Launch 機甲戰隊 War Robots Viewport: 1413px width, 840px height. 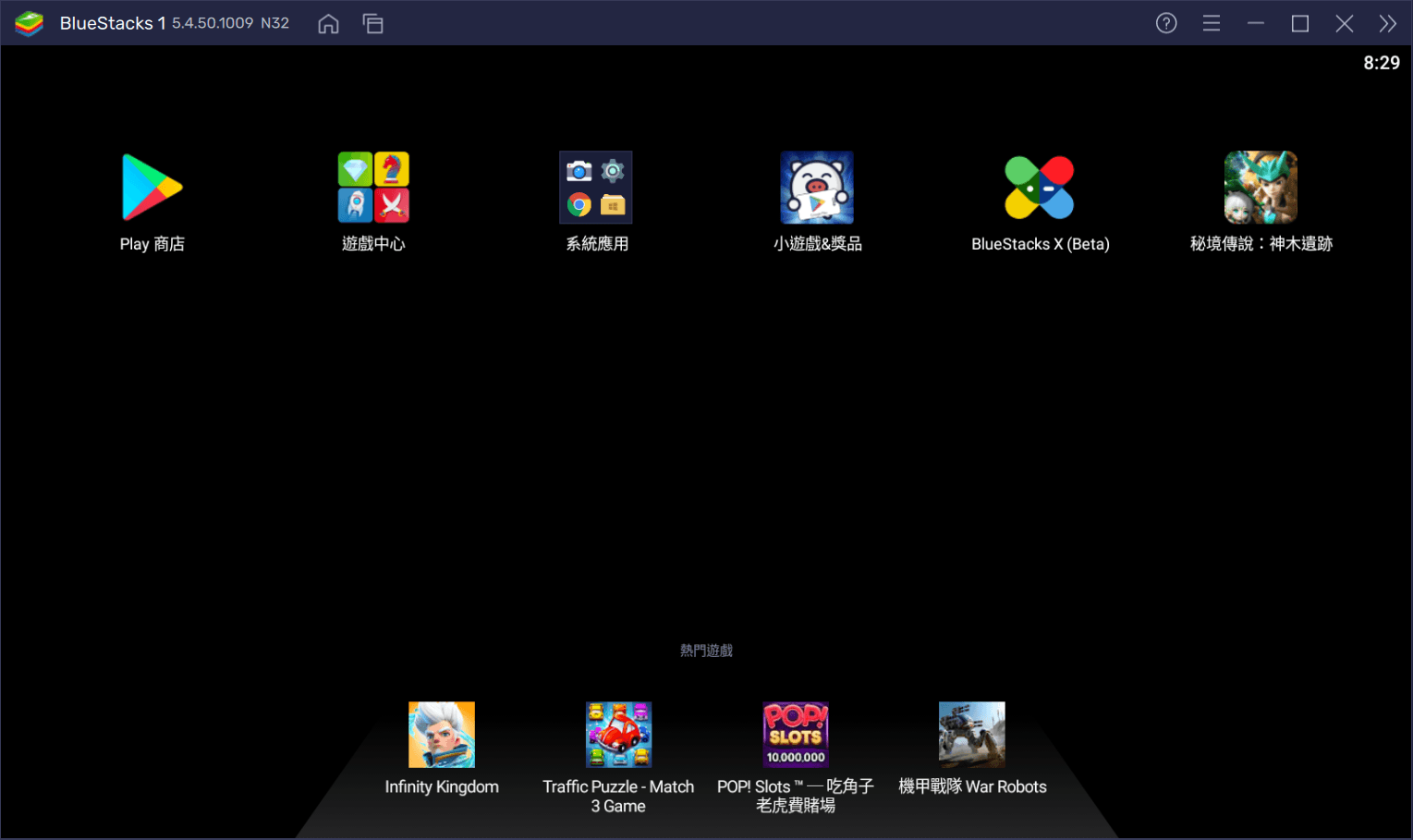972,735
